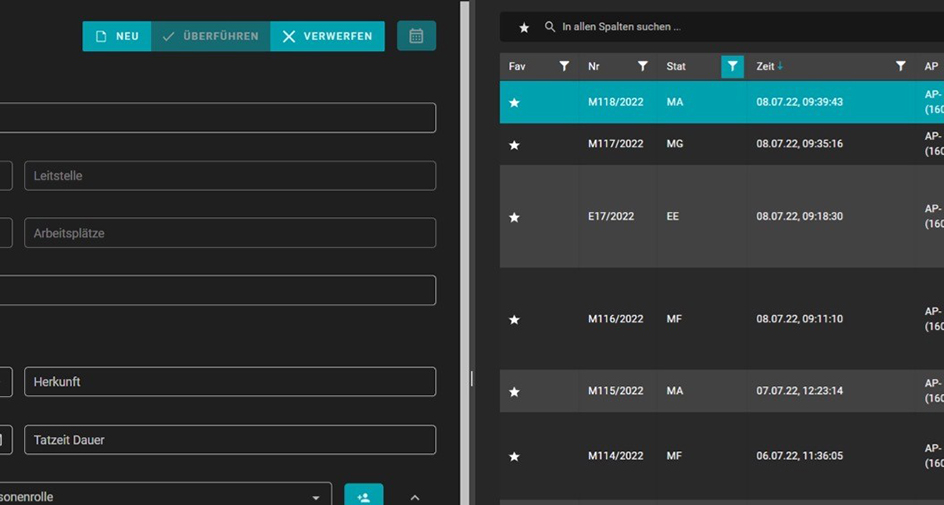944x505 pixels.
Task: Click time cell 08.07.22, 09:11:10
Action: 800,319
